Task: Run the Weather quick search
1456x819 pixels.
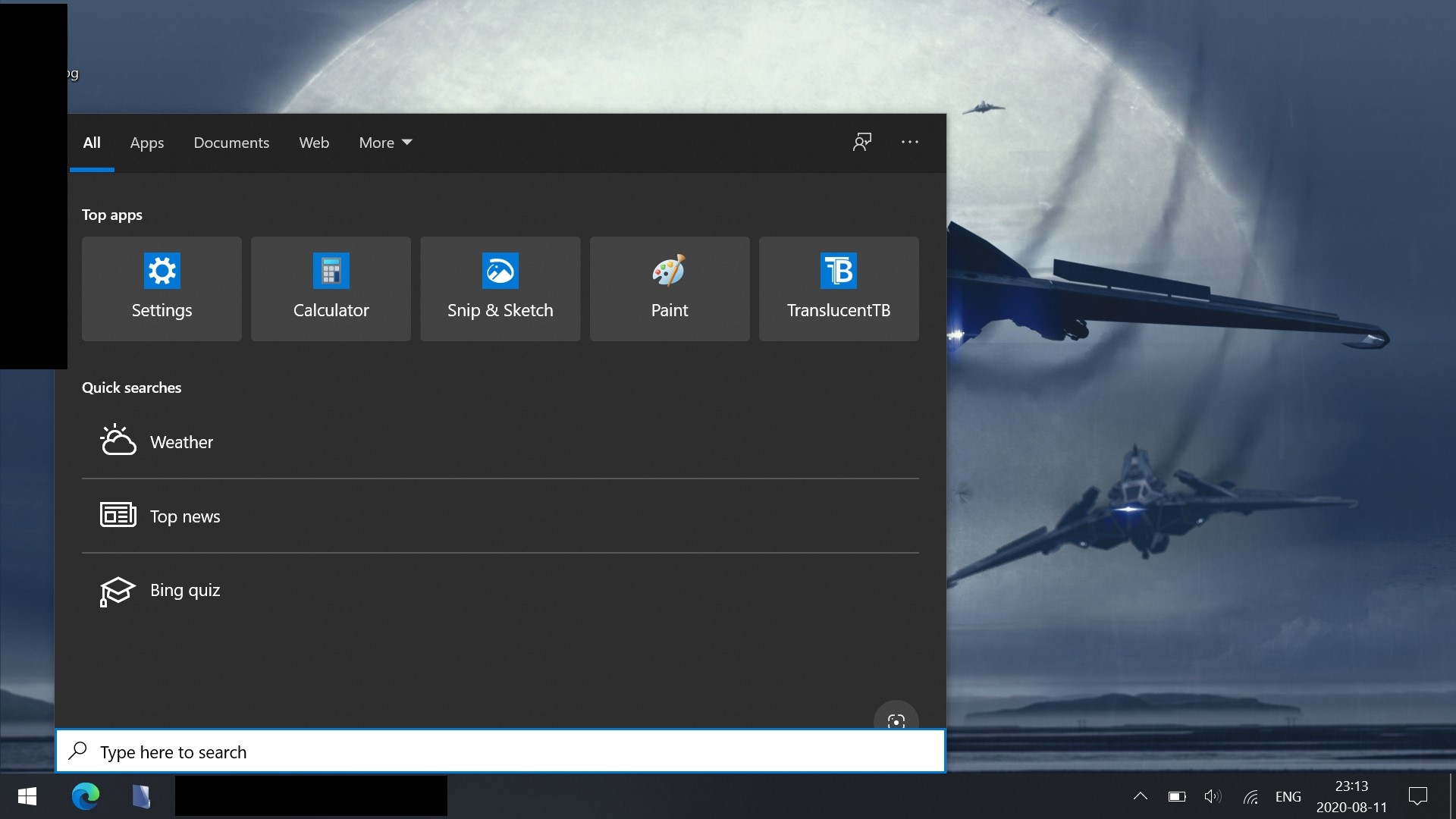Action: click(181, 441)
